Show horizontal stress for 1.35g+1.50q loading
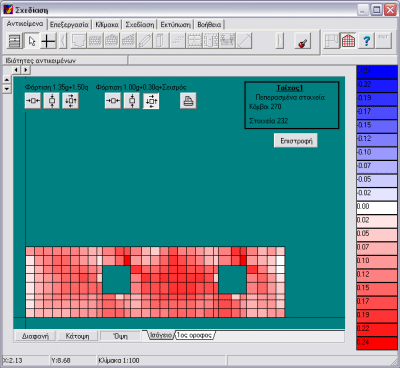The height and width of the screenshot is (368, 400). click(x=33, y=101)
